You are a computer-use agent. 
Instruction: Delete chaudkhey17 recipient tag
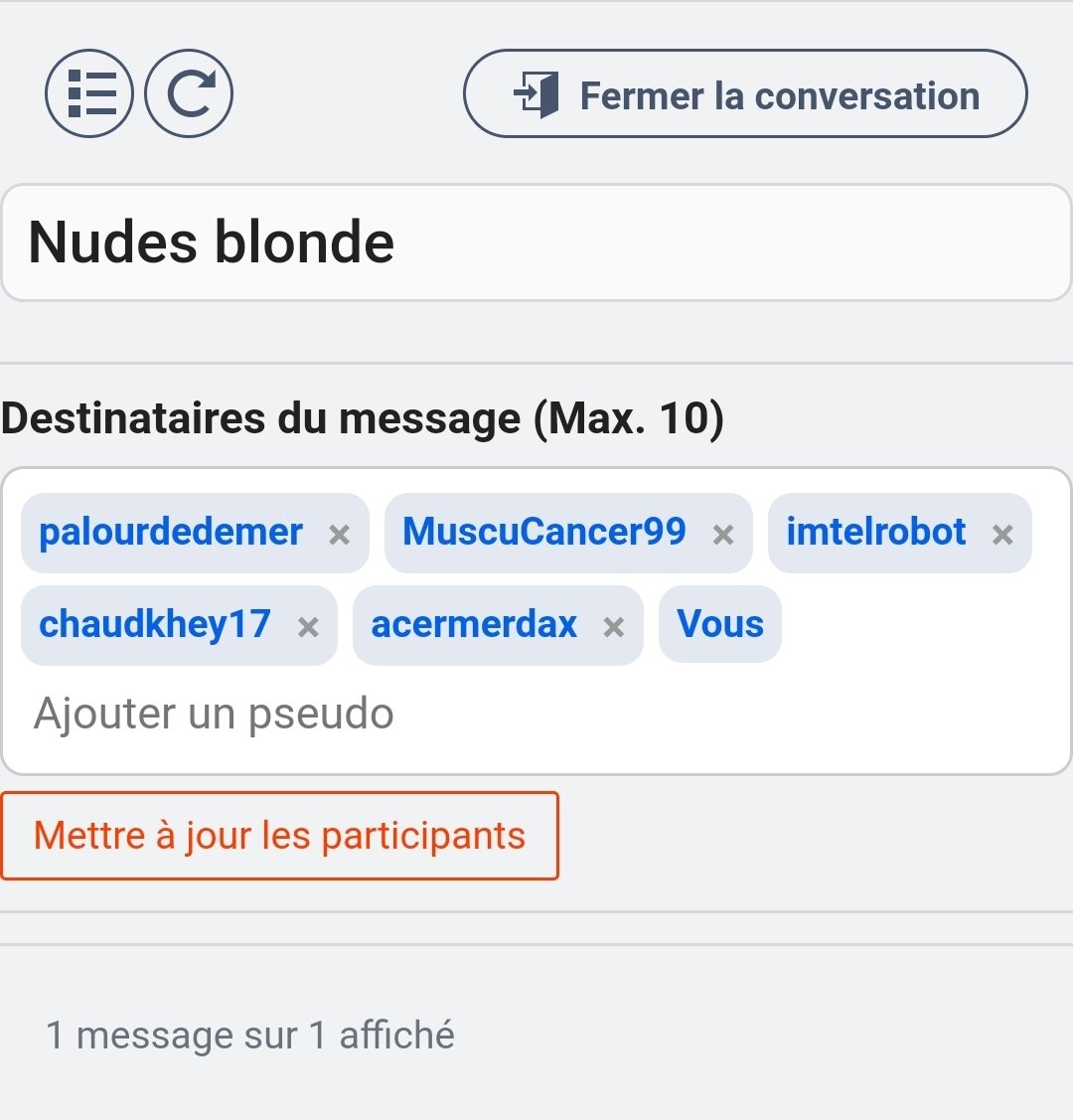pos(308,627)
